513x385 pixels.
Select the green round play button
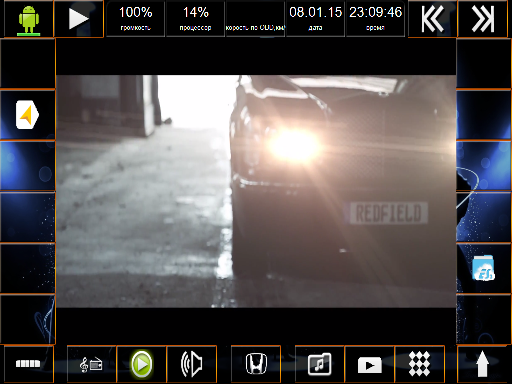142,364
